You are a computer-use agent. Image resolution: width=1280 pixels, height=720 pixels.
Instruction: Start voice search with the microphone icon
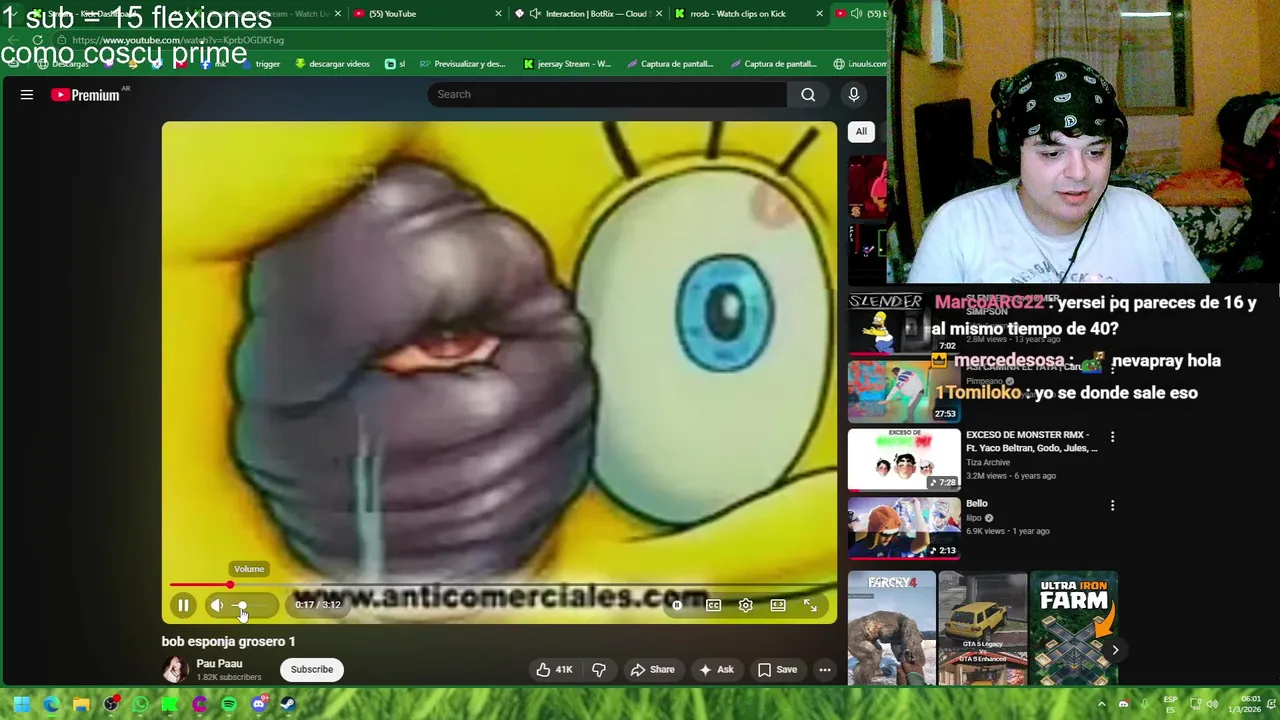[x=853, y=94]
